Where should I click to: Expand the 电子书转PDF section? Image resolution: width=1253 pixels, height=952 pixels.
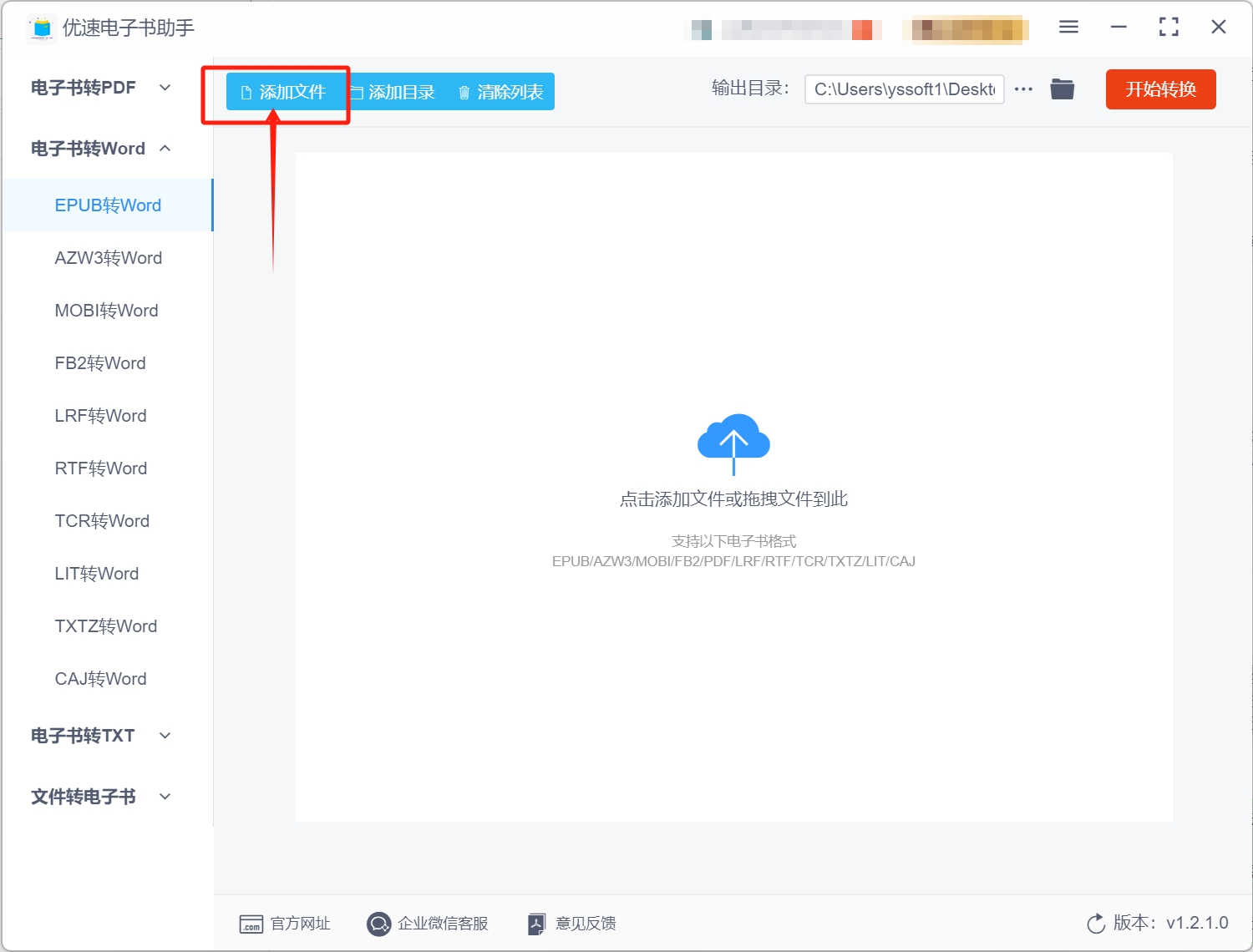pos(100,88)
